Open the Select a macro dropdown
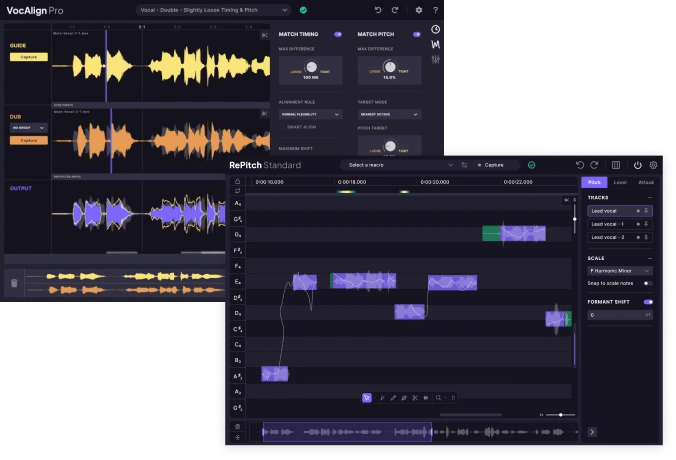The image size is (676, 460). (x=398, y=165)
